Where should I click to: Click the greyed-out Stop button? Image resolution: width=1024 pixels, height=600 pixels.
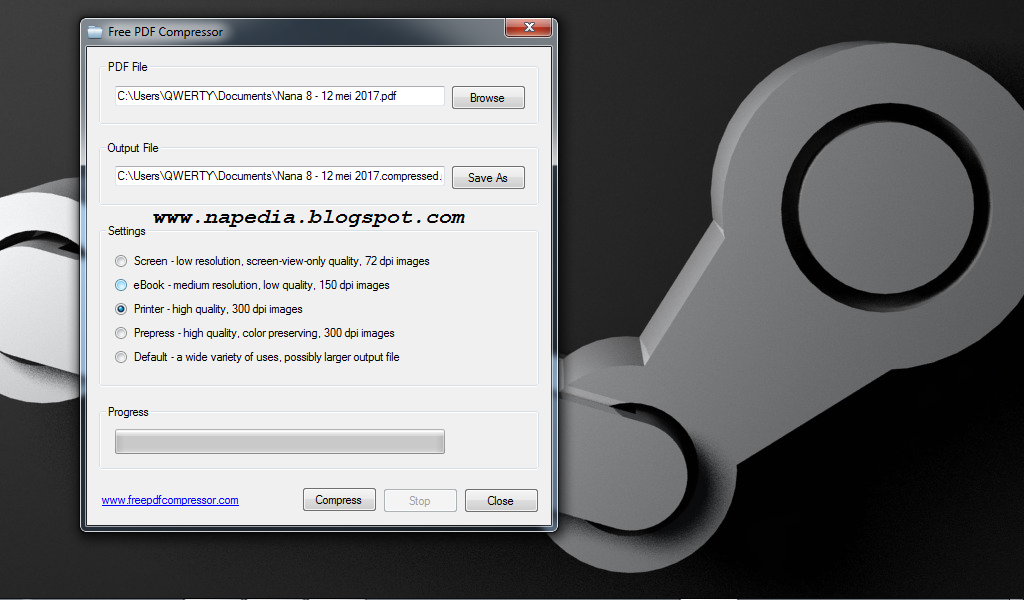pyautogui.click(x=420, y=501)
